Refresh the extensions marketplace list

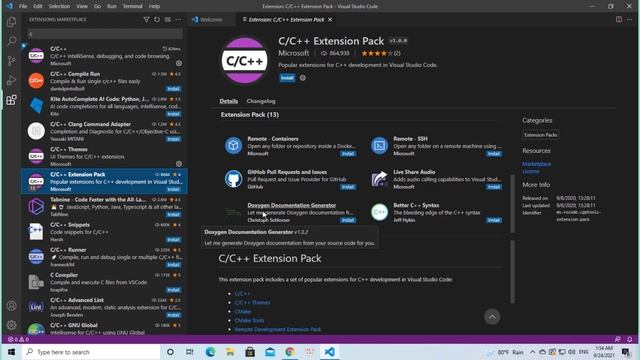click(157, 20)
